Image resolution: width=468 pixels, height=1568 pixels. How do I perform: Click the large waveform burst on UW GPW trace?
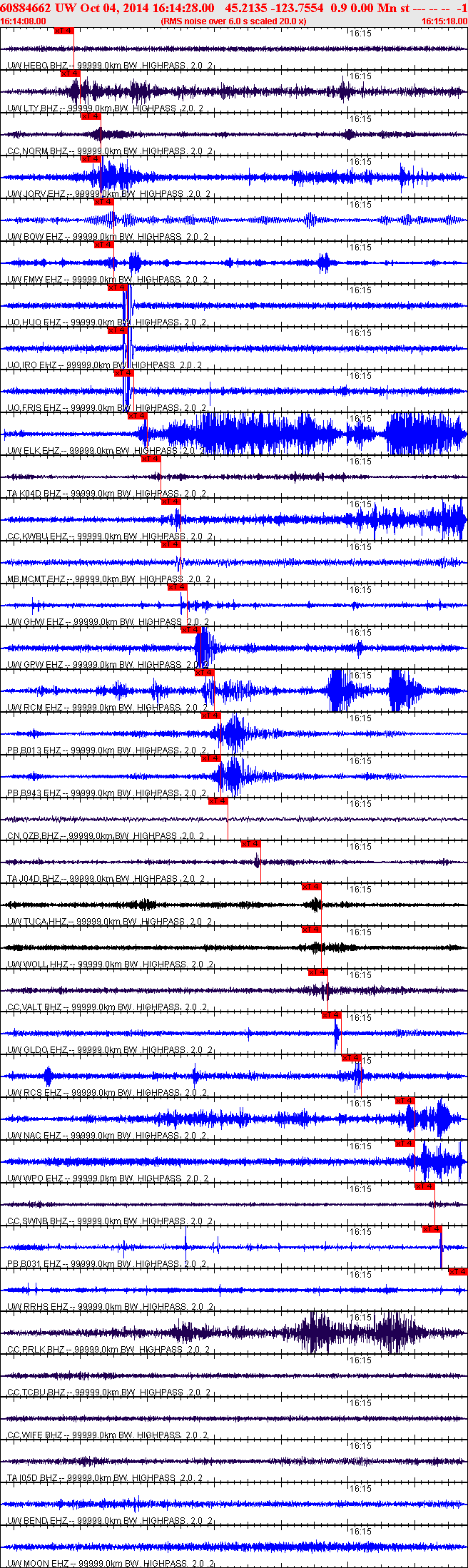(x=204, y=648)
